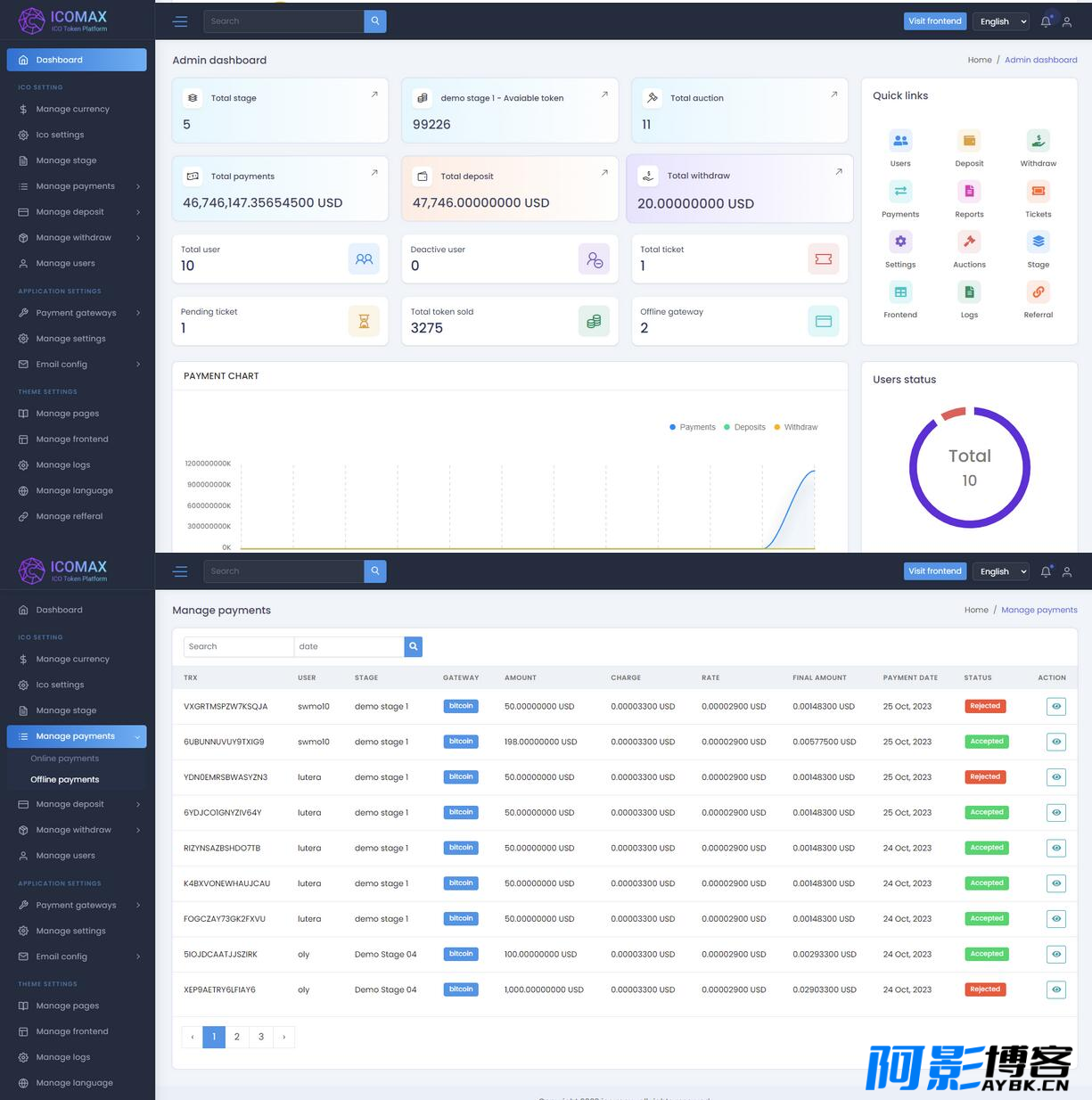Open the Settings quick link icon
The image size is (1092, 1100).
[900, 242]
